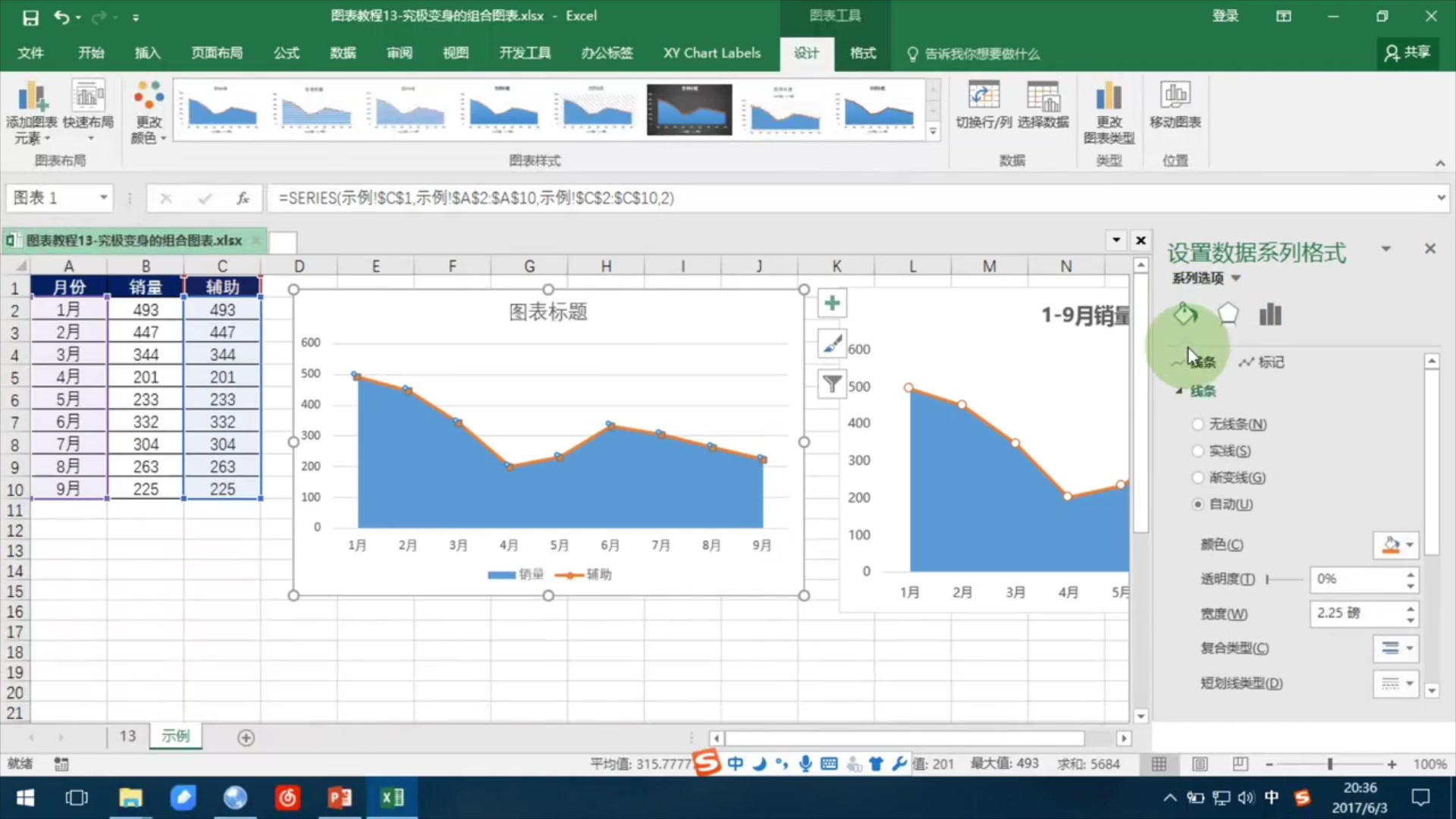The width and height of the screenshot is (1456, 819).
Task: Open Chart Styles paintbrush button beside chart
Action: click(832, 344)
